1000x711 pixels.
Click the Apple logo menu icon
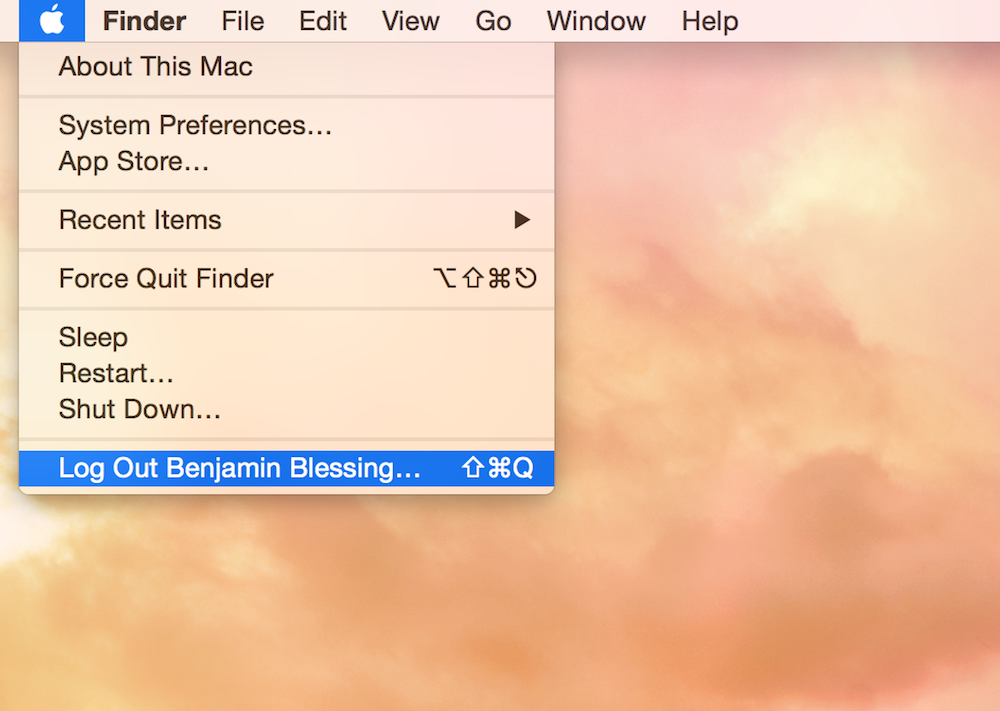click(52, 21)
